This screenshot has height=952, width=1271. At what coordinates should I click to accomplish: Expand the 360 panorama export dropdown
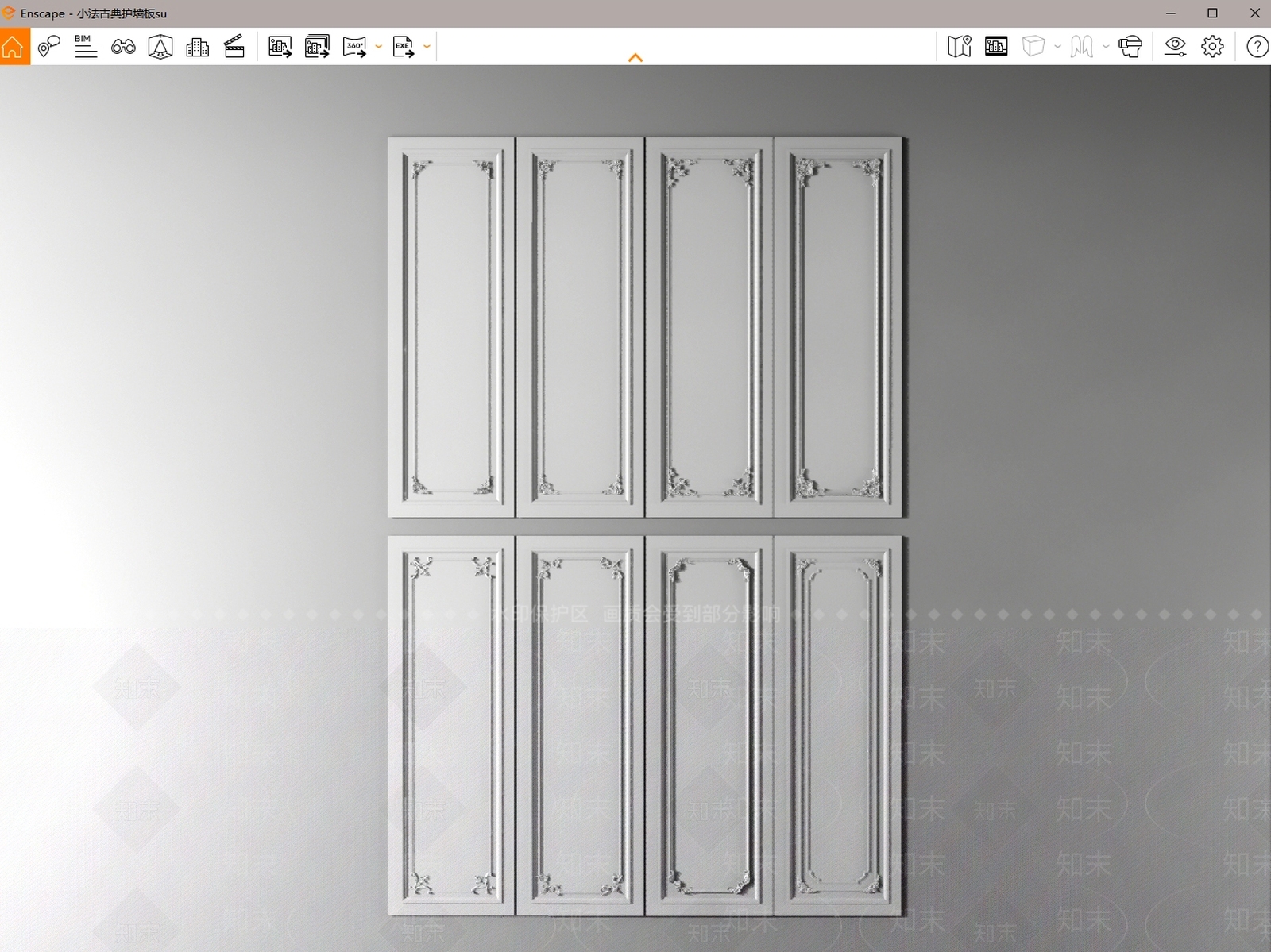point(378,47)
